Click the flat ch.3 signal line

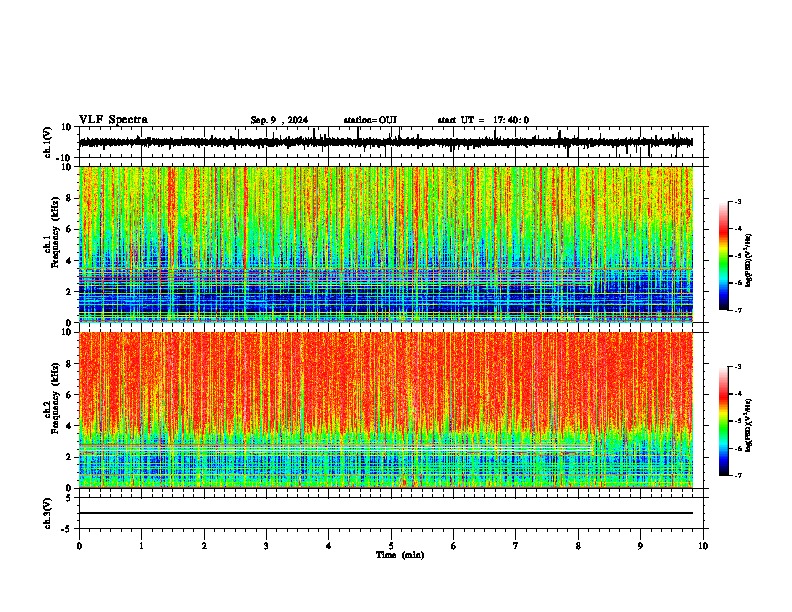(386, 513)
